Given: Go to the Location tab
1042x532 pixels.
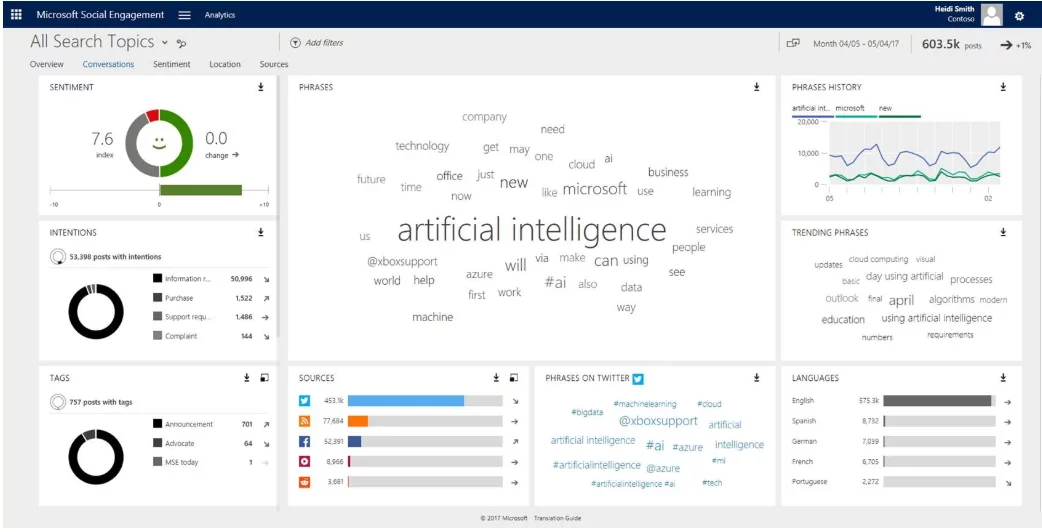Looking at the screenshot, I should 225,64.
